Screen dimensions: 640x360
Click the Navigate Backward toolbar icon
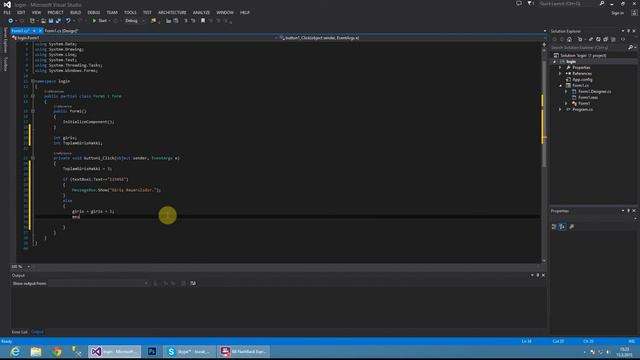click(x=11, y=21)
